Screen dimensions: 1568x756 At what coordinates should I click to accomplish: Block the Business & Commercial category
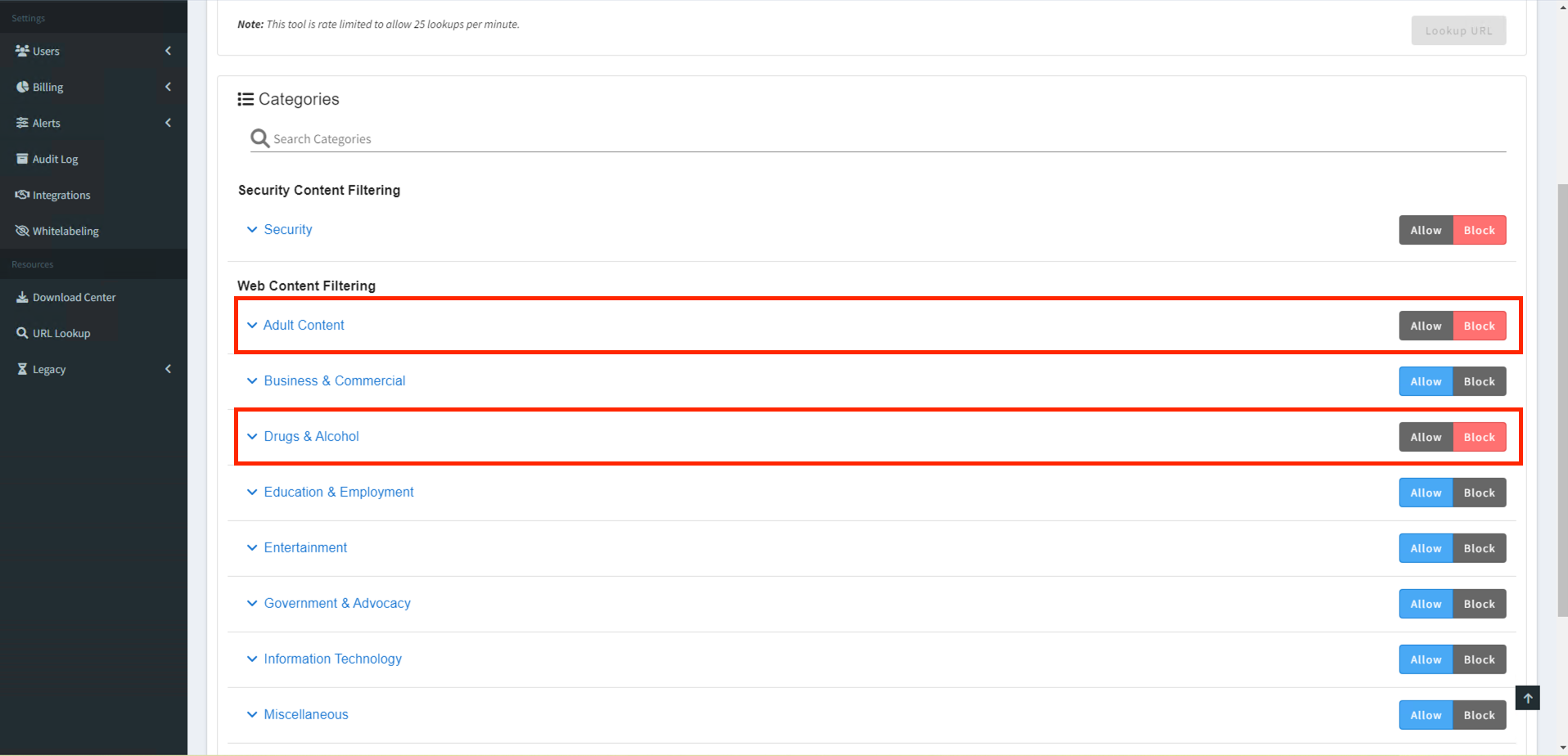click(1478, 380)
